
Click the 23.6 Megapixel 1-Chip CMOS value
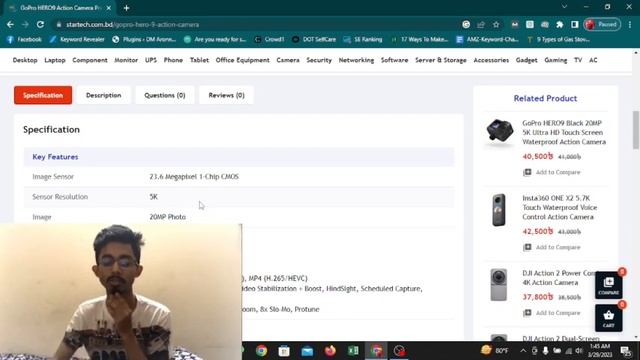[x=194, y=177]
